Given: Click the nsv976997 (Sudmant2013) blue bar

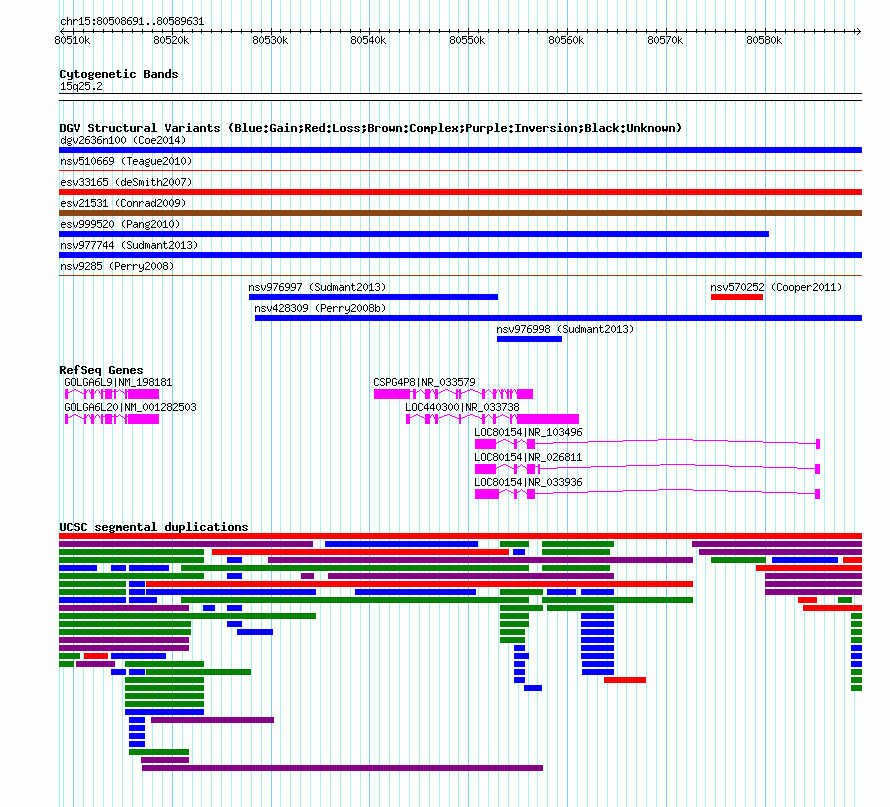Looking at the screenshot, I should tap(373, 297).
